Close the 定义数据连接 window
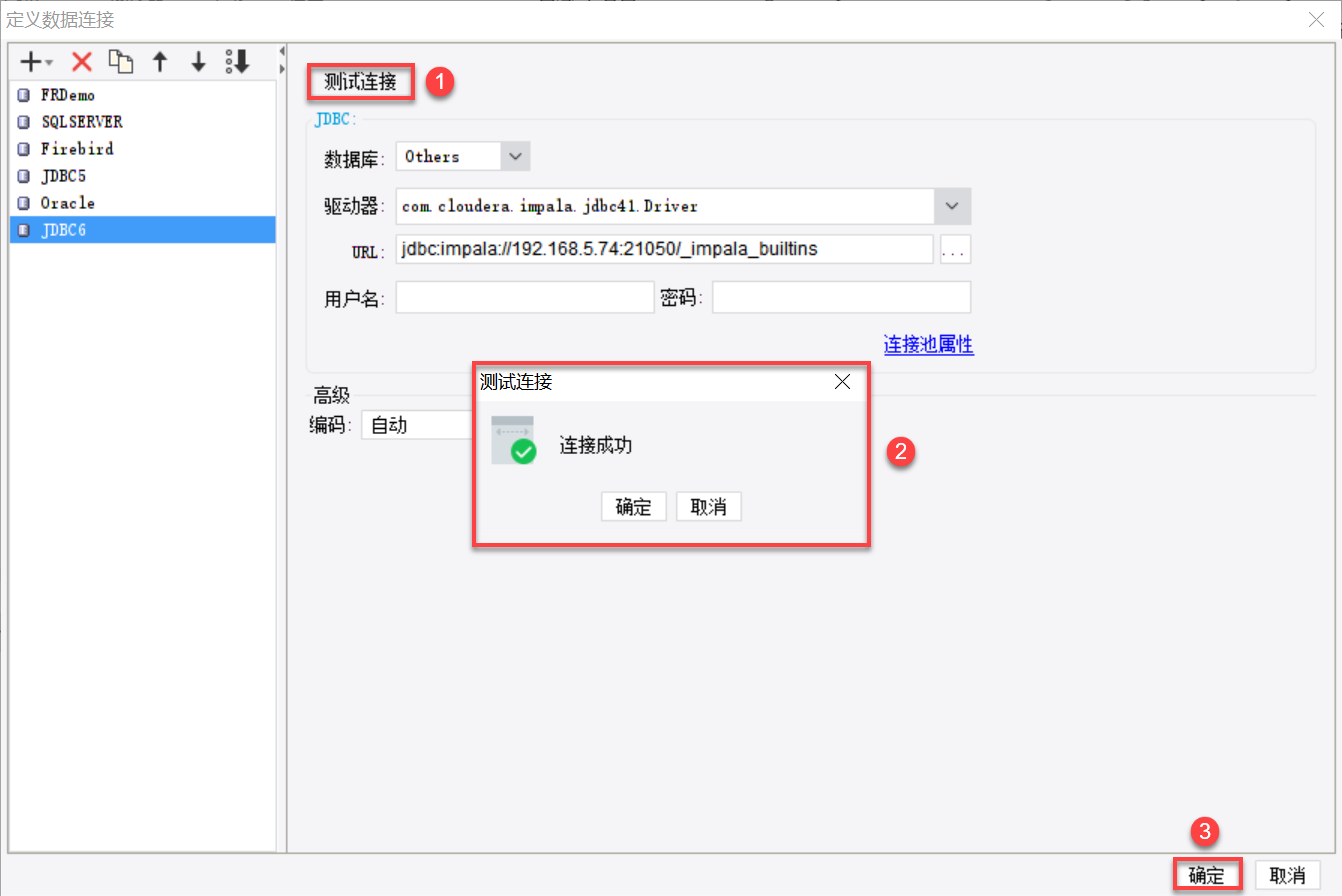The height and width of the screenshot is (896, 1342). [1316, 19]
